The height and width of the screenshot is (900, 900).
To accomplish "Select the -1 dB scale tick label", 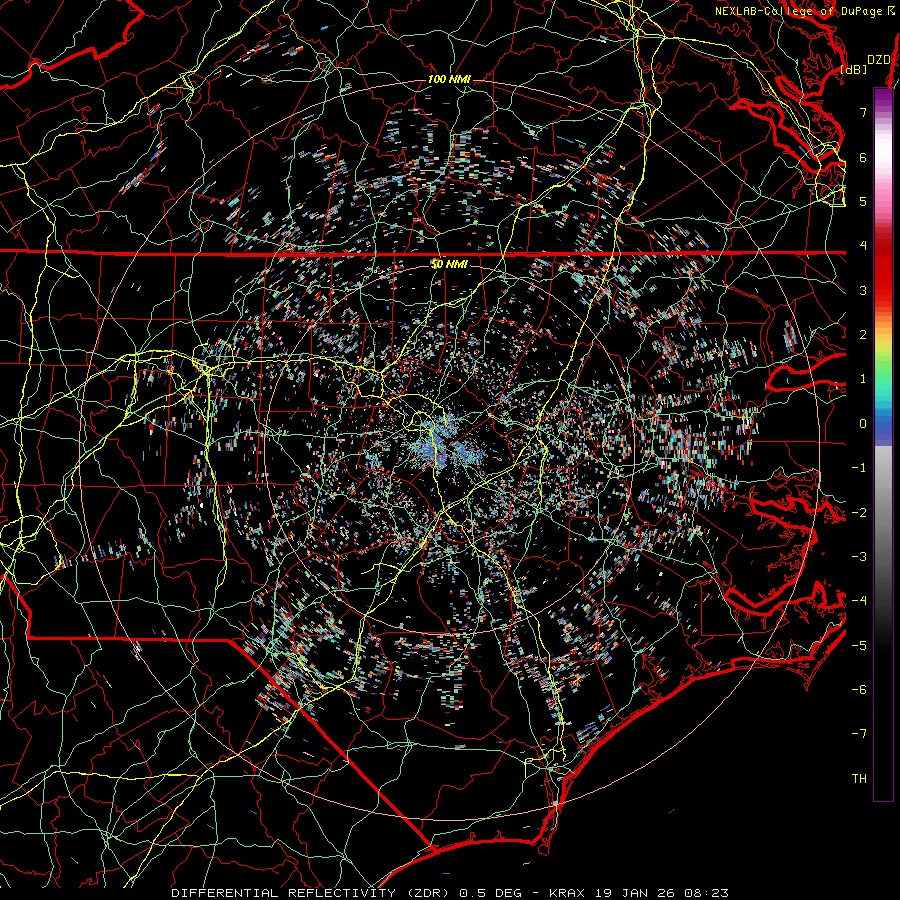I will [859, 468].
